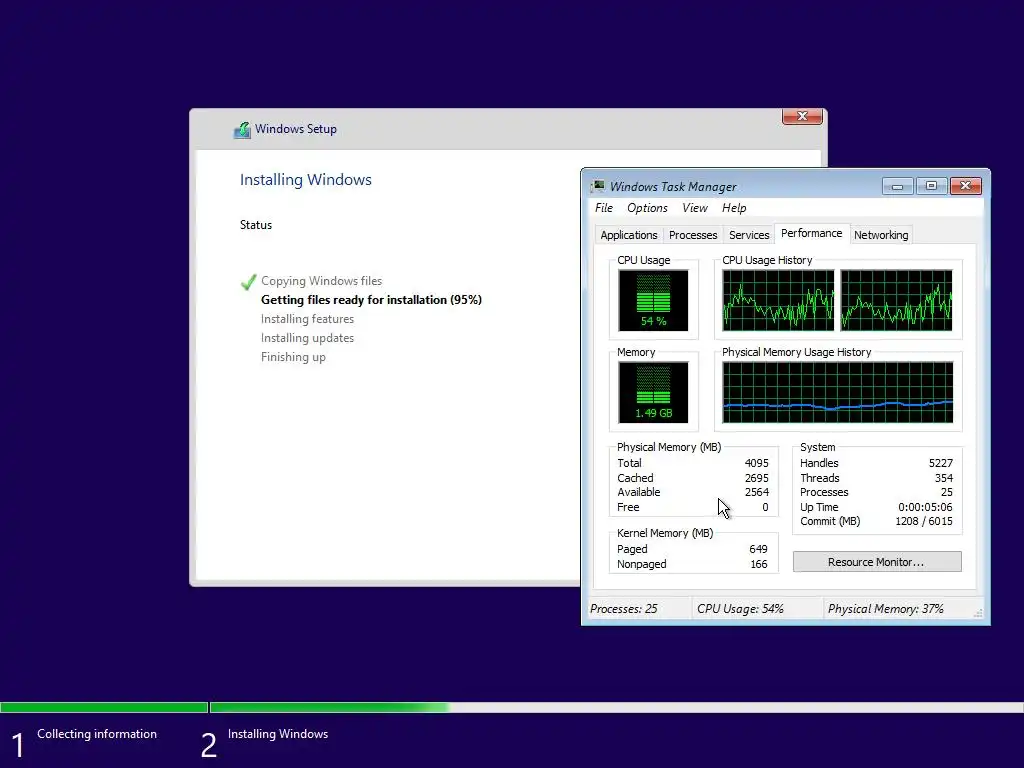The width and height of the screenshot is (1024, 768).
Task: Click 'CPU Usage: 54%' in the status bar
Action: [x=740, y=609]
